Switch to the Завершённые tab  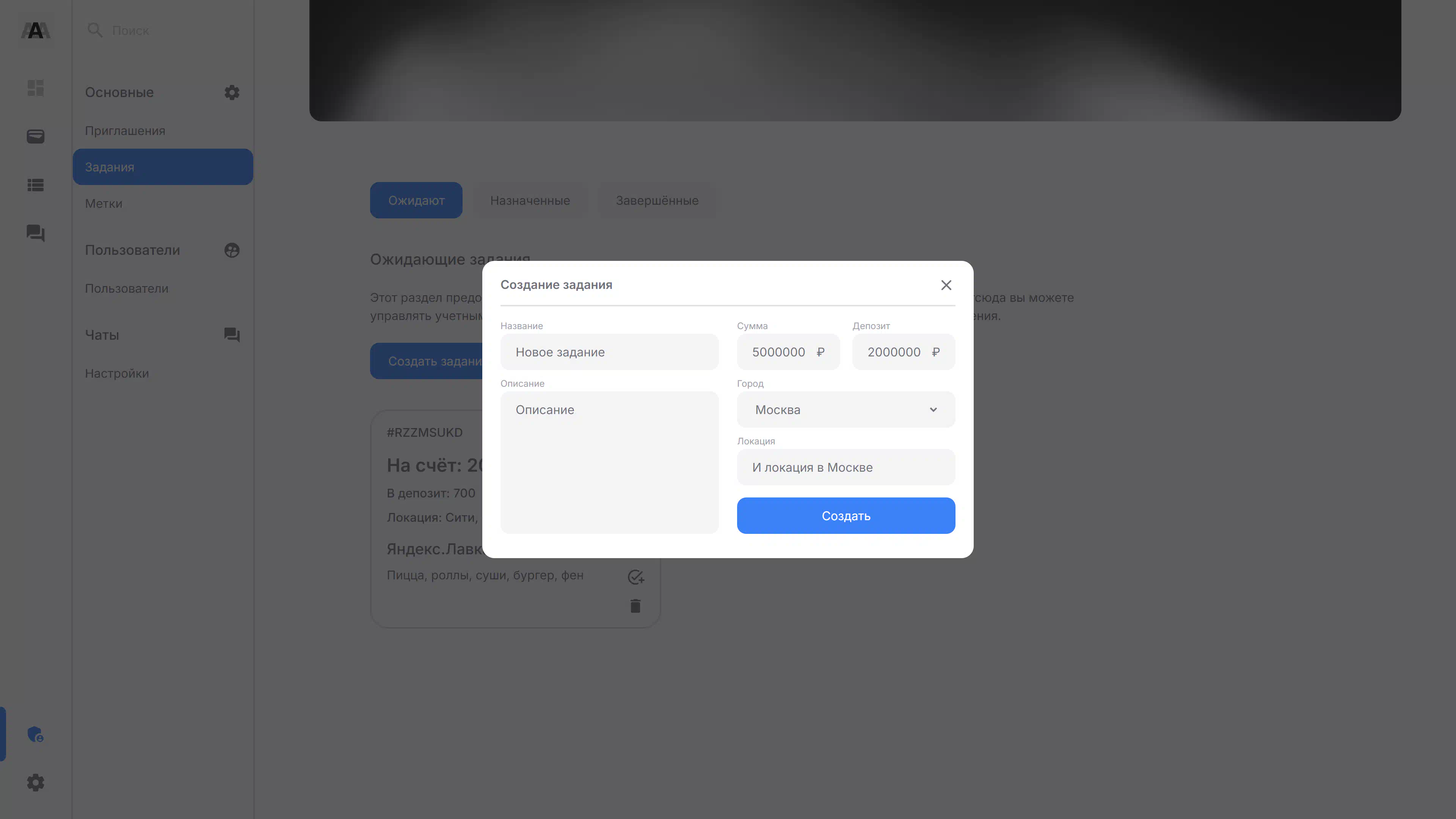coord(657,200)
